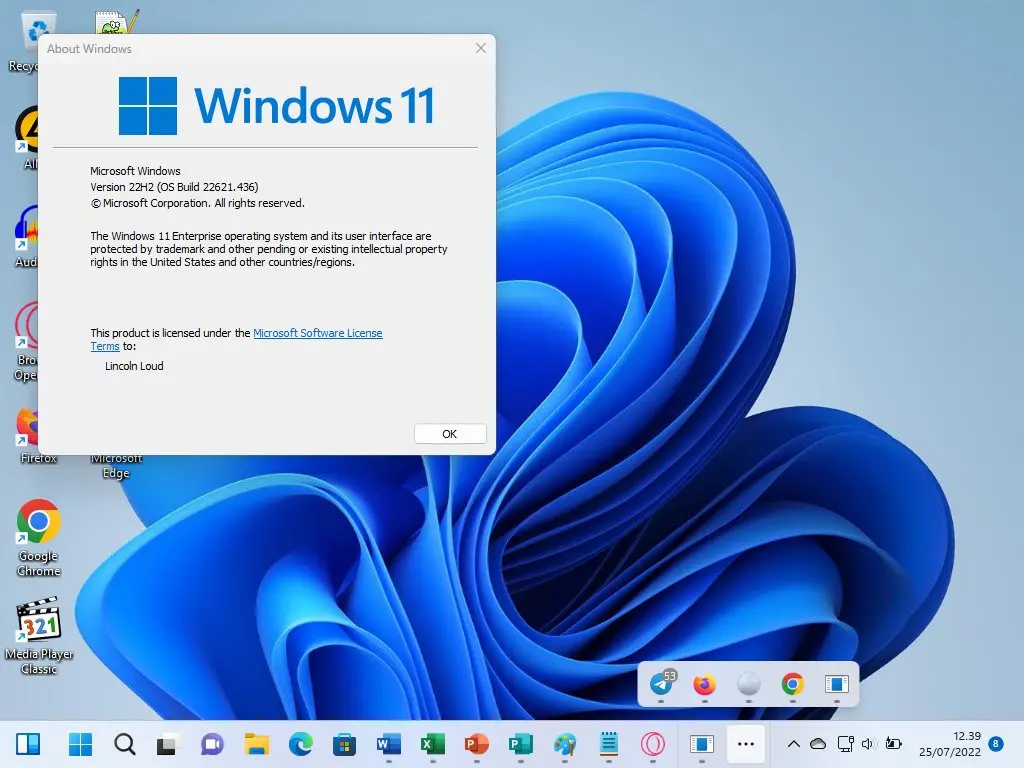Open Paint from the taskbar

565,744
